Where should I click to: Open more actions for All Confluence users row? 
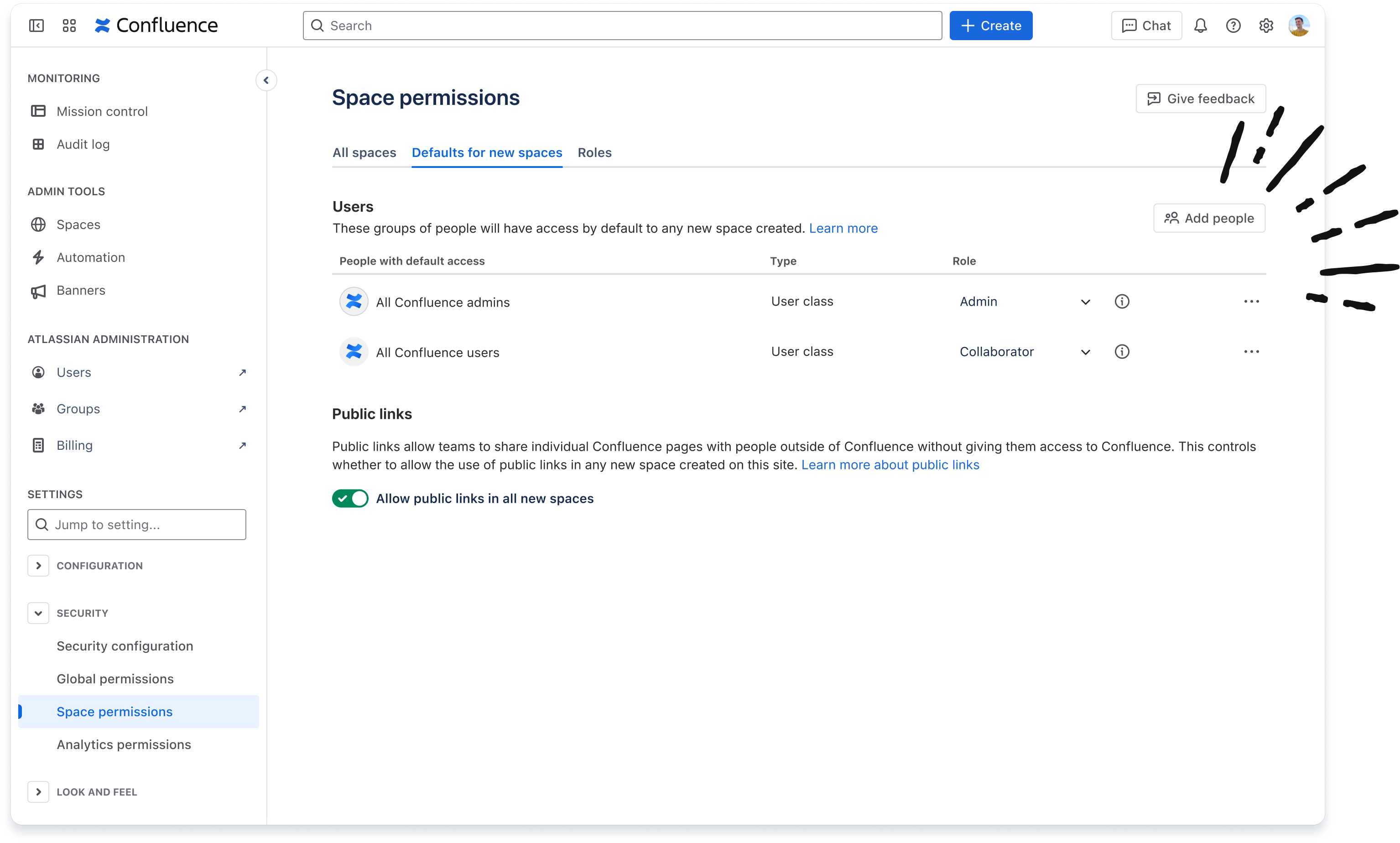click(x=1251, y=351)
